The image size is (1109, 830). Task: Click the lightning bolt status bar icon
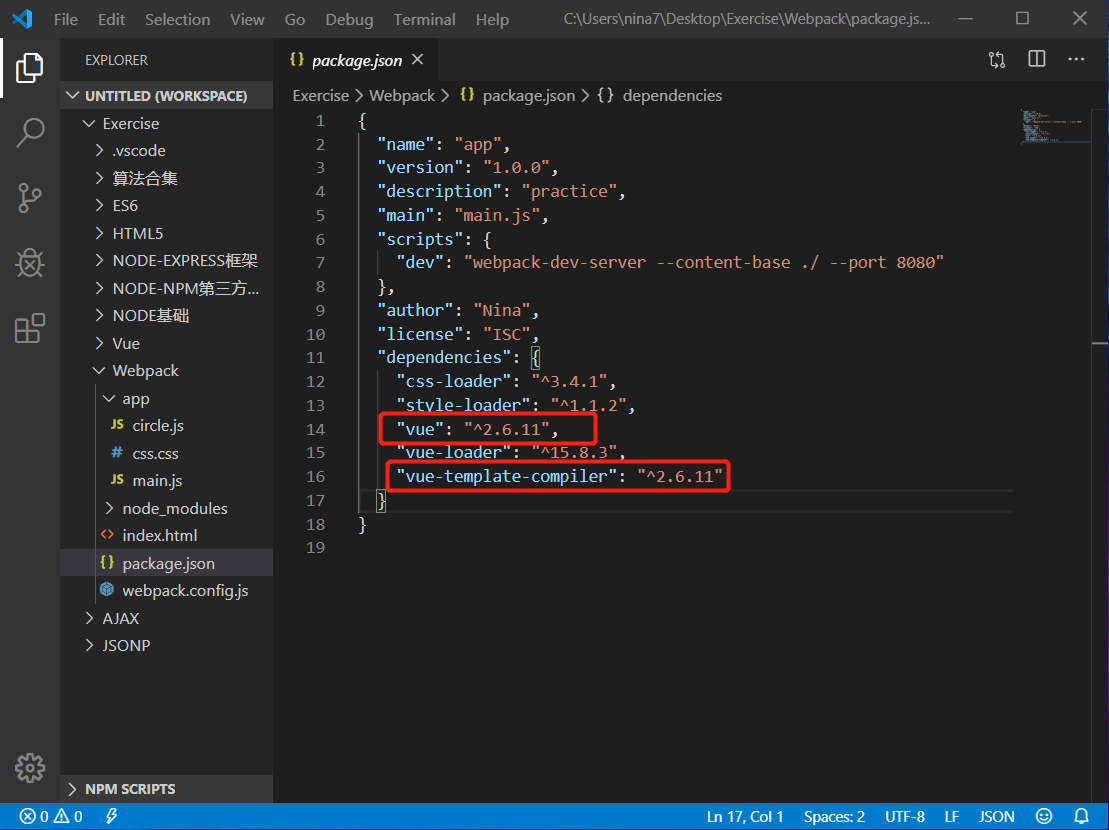(112, 817)
